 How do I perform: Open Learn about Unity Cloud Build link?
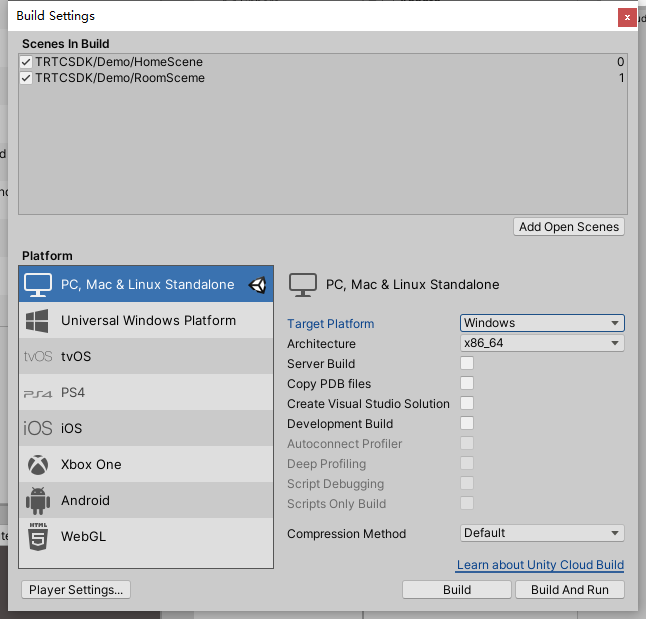[540, 565]
